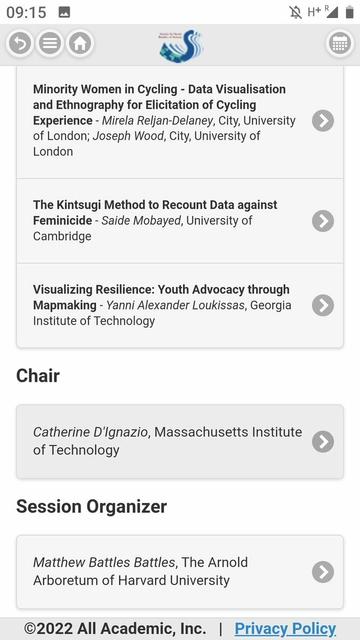Open Visualizing Resilience paper chevron

tap(323, 305)
